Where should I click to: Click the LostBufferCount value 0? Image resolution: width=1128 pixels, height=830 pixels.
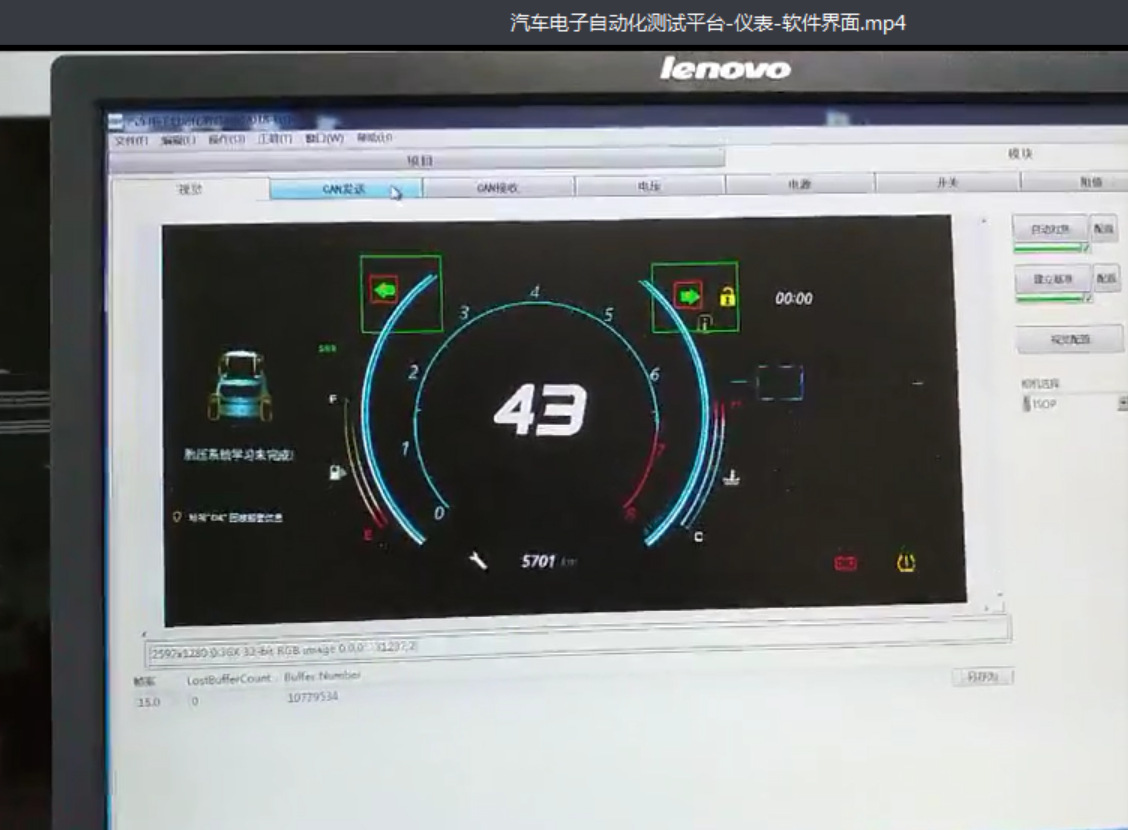(x=194, y=701)
